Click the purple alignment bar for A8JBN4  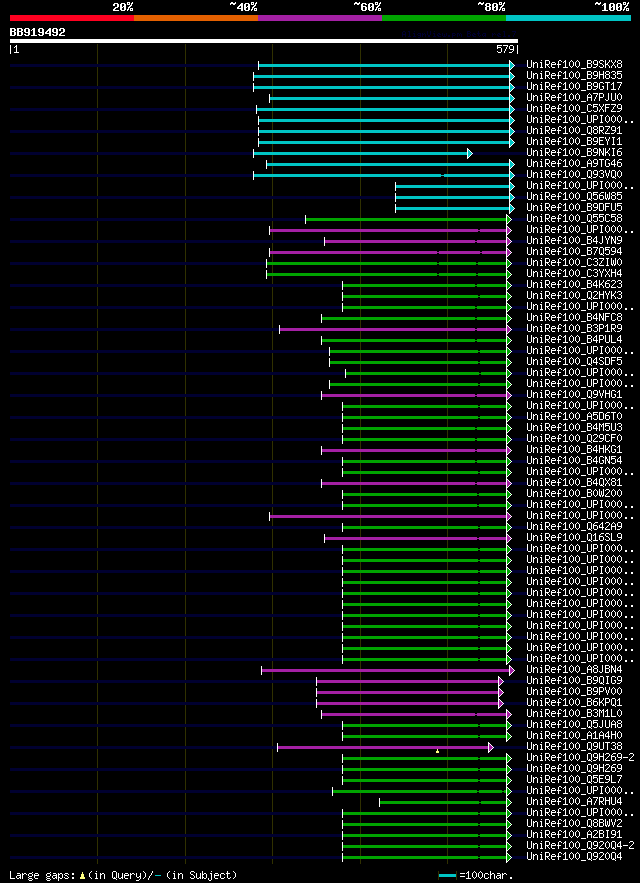pyautogui.click(x=388, y=670)
